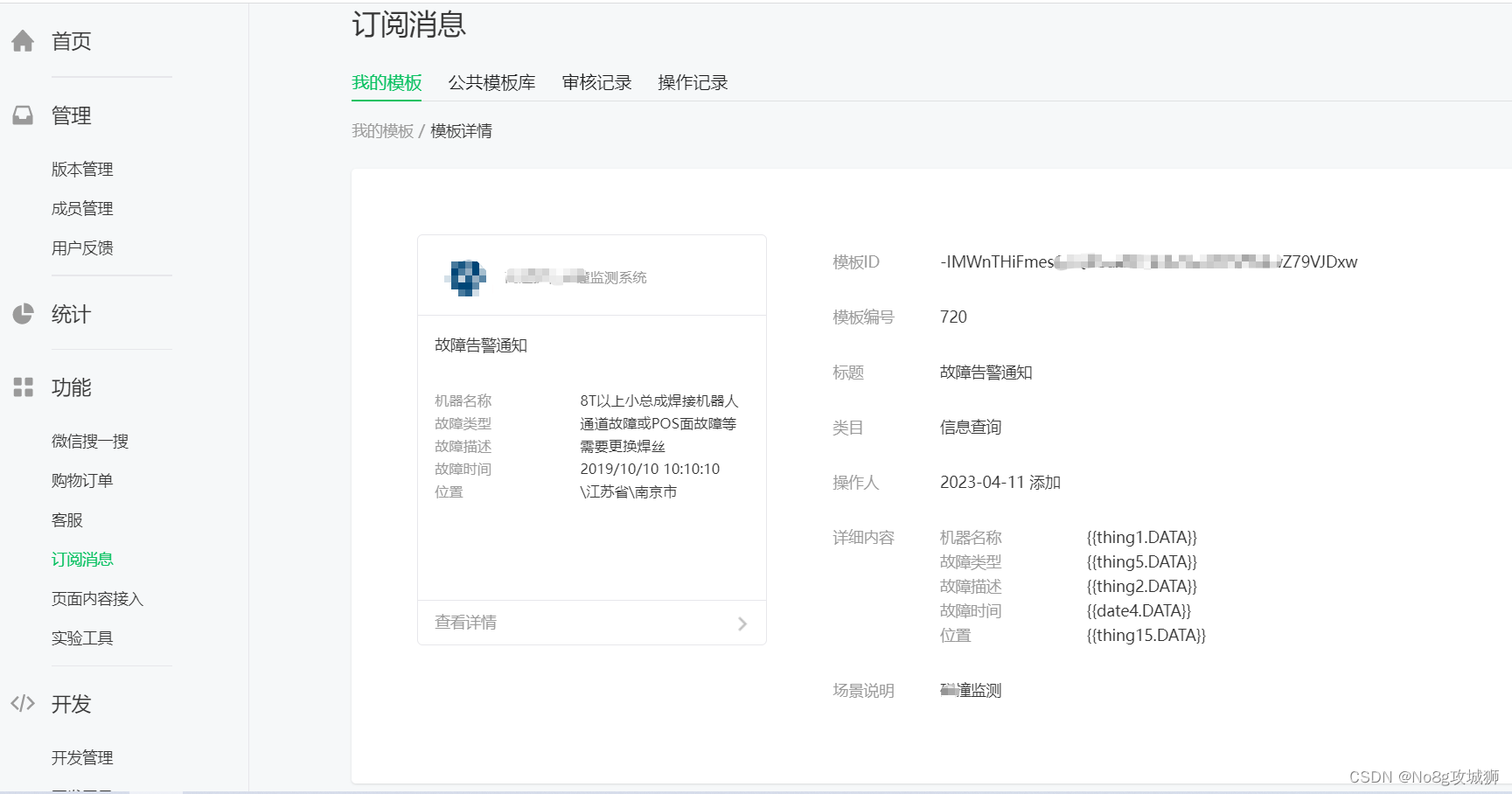Screen dimensions: 1512x794
Task: Click 2023-04-11 添加 operator text
Action: [1000, 483]
